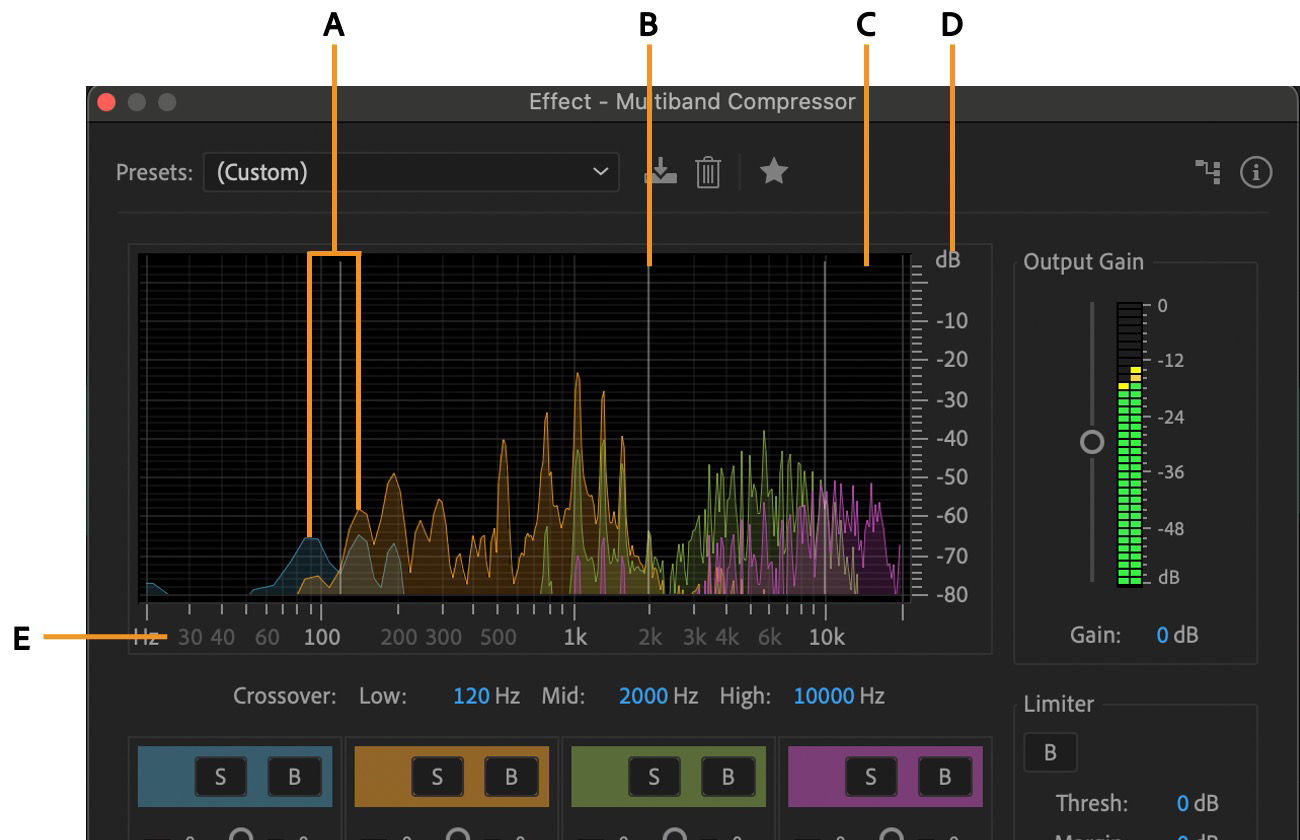Screen dimensions: 1300x840
Task: Open the Presets dropdown
Action: [410, 172]
